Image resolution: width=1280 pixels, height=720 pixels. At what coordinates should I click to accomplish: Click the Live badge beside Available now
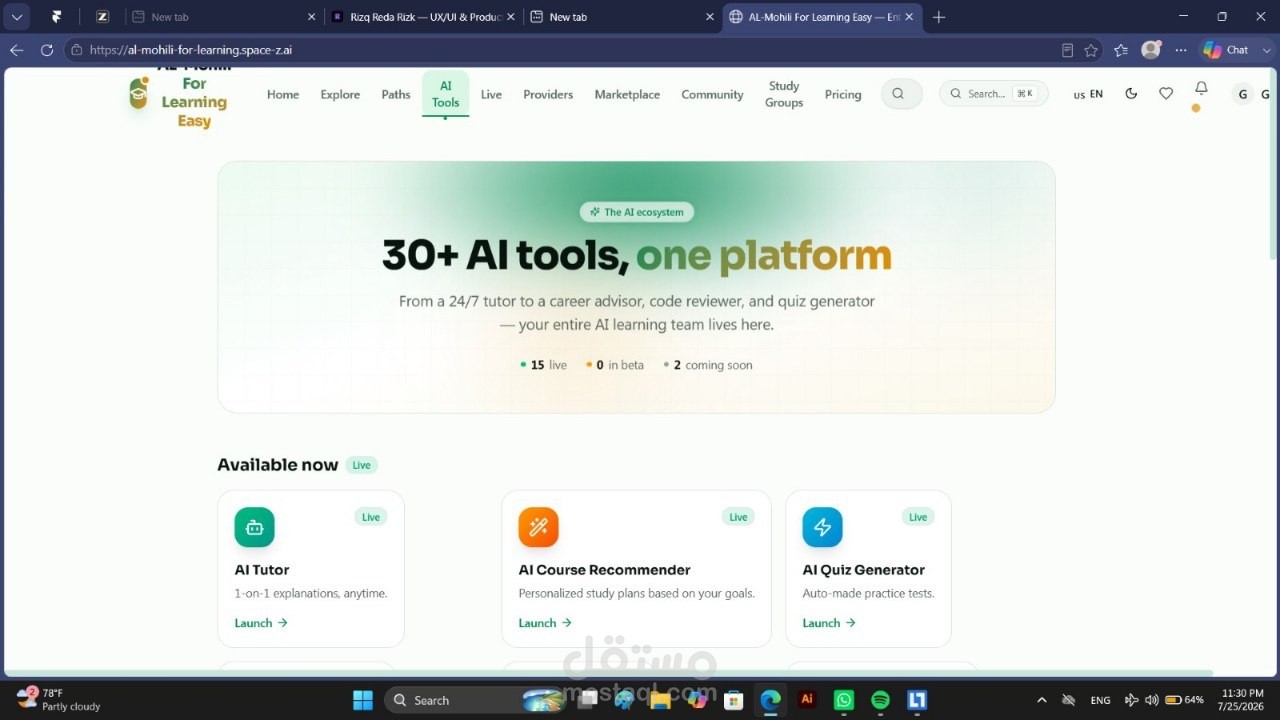[361, 465]
